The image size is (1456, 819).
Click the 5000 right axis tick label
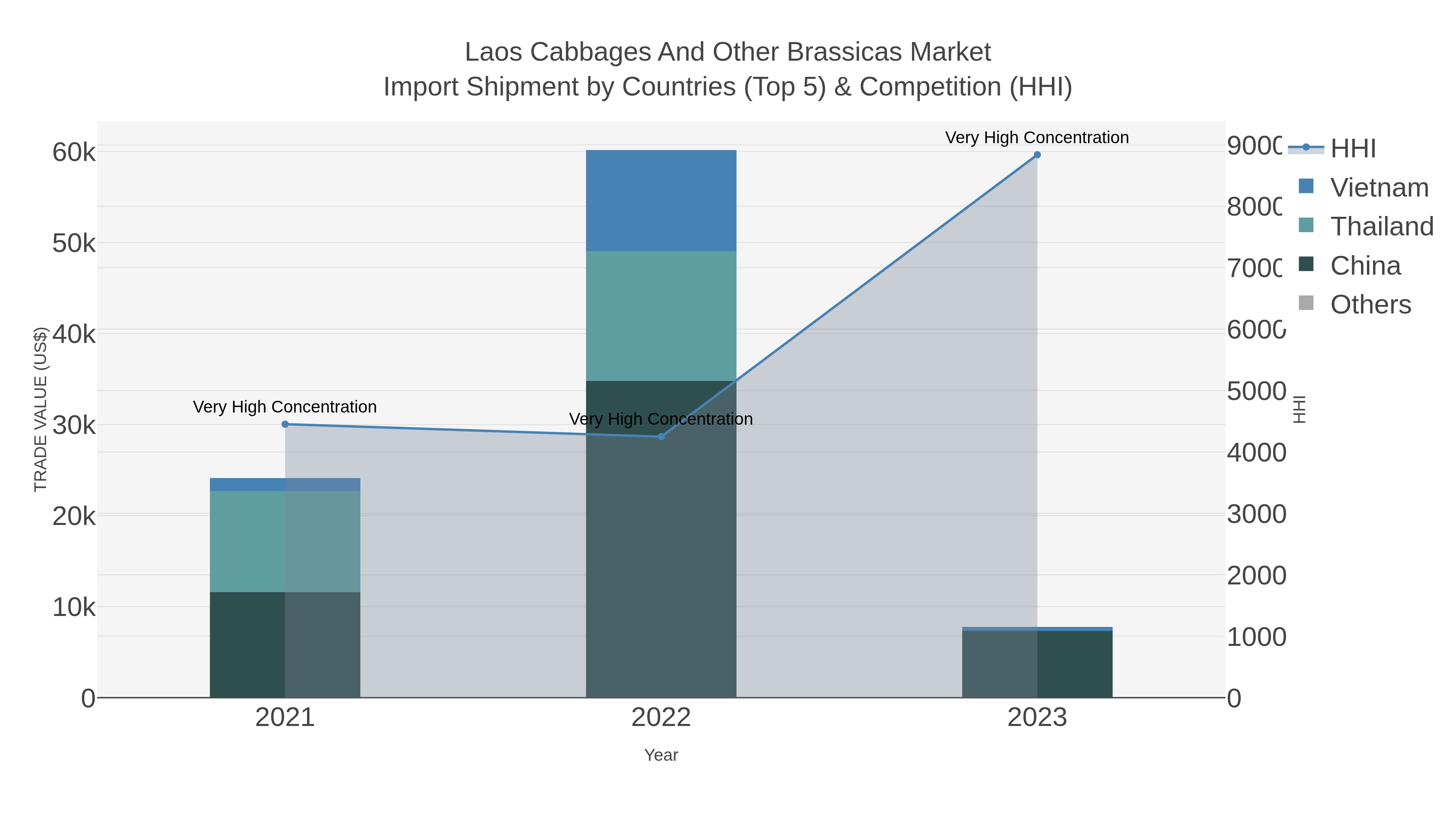click(x=1257, y=391)
